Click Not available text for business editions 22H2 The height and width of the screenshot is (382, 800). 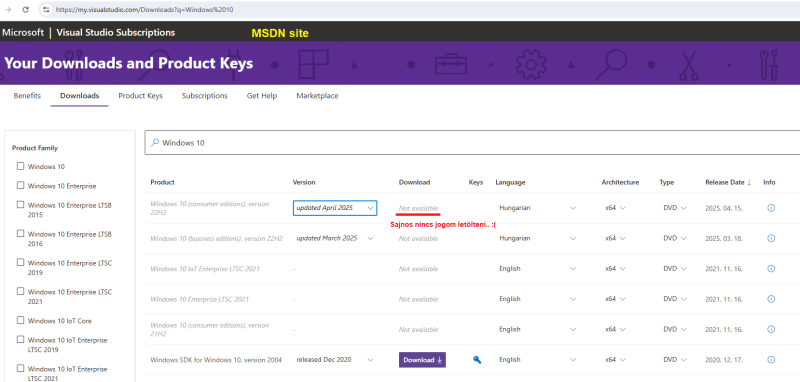pyautogui.click(x=418, y=238)
